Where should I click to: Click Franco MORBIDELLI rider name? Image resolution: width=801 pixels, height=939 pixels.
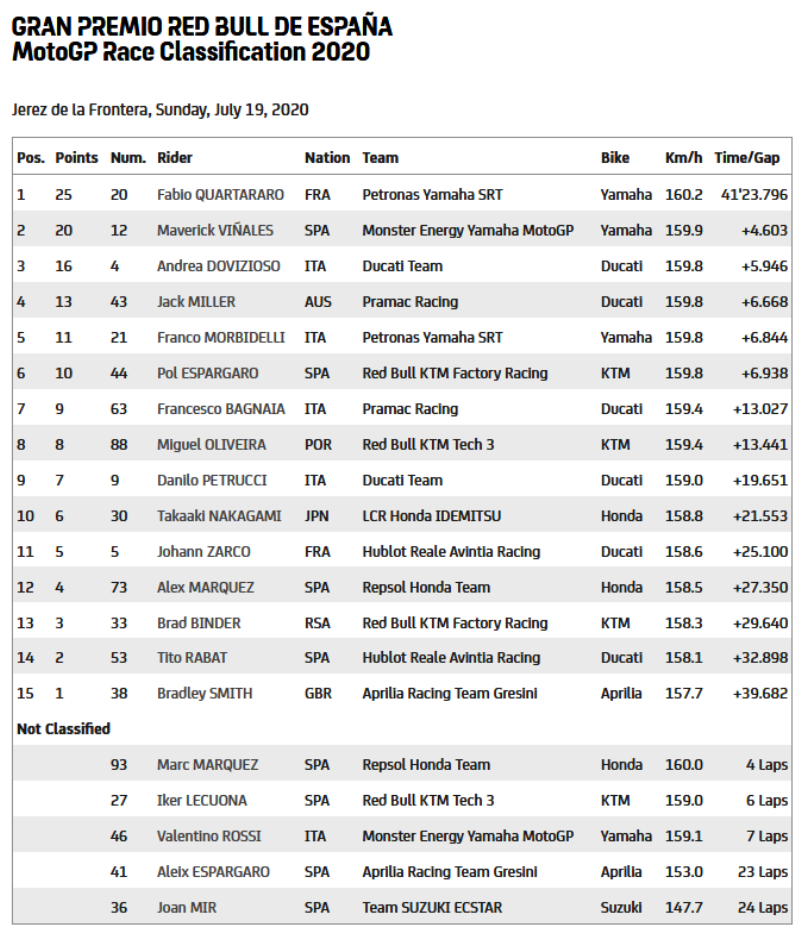(221, 338)
